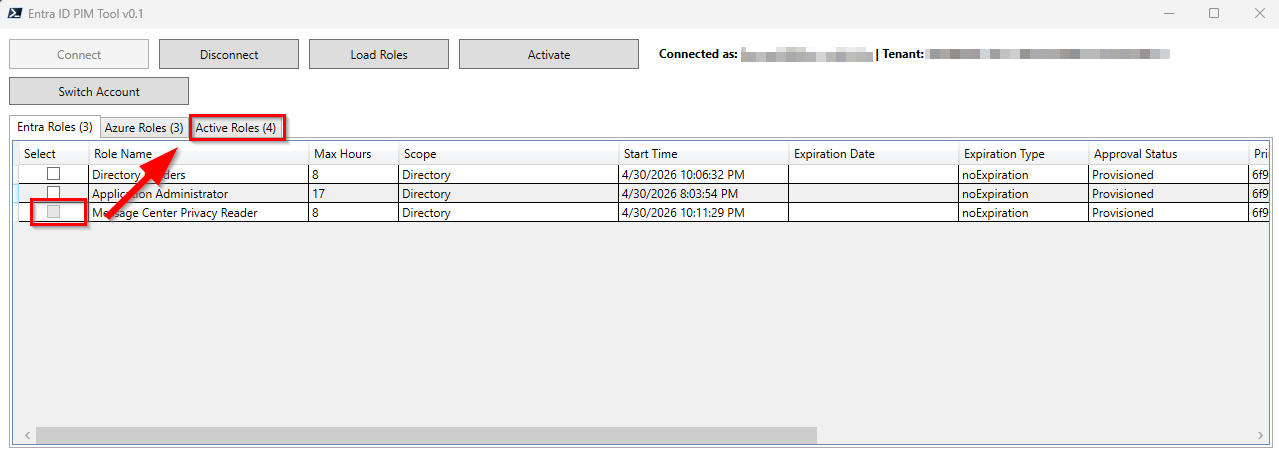This screenshot has height=450, width=1279.
Task: Sort by the Select column header
Action: click(53, 154)
